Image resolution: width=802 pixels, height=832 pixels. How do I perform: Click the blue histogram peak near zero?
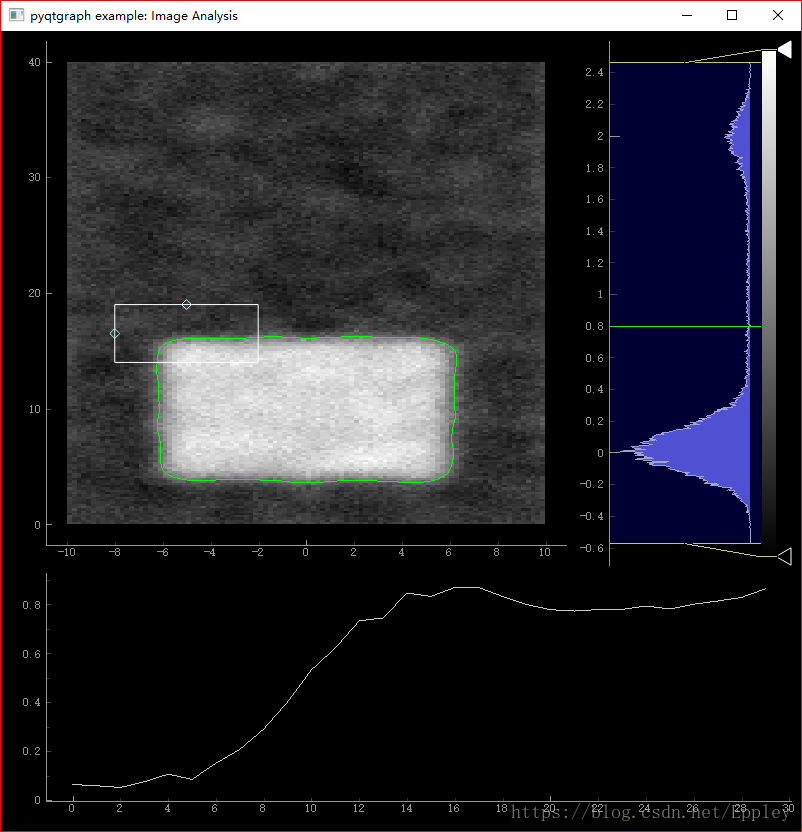[690, 451]
